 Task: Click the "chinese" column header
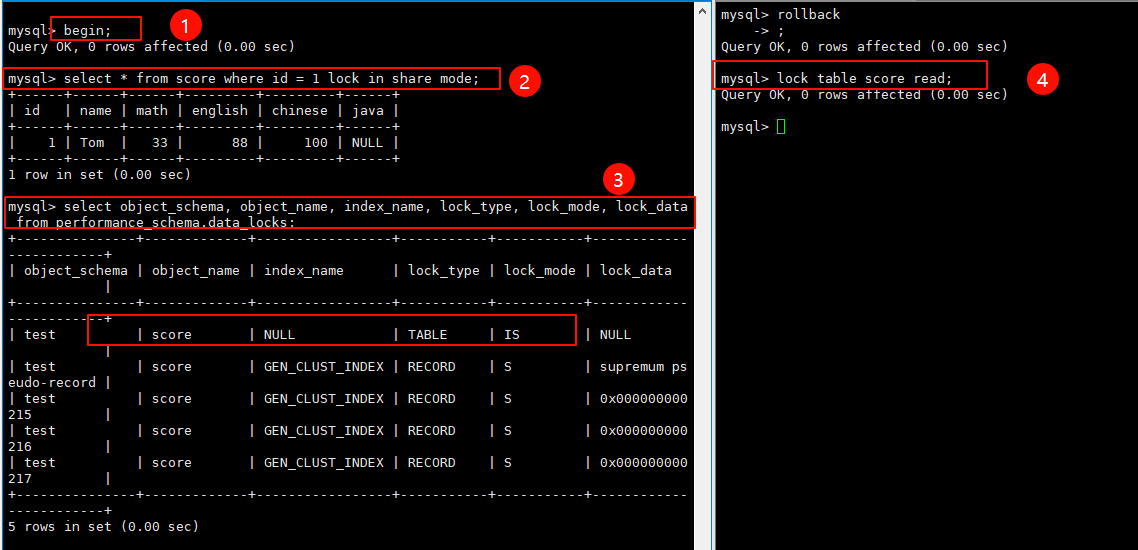[x=299, y=110]
